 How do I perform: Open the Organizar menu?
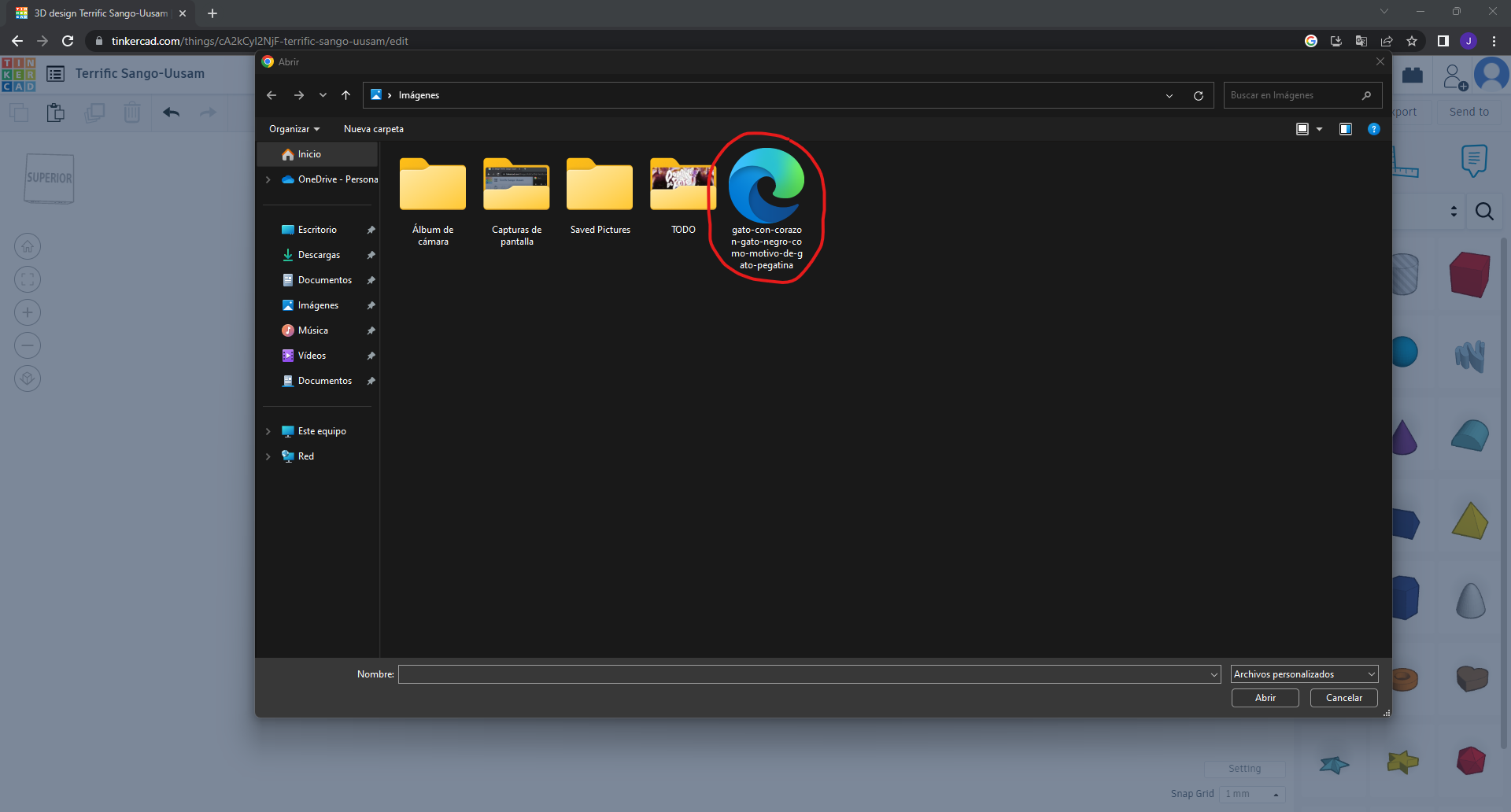point(294,129)
